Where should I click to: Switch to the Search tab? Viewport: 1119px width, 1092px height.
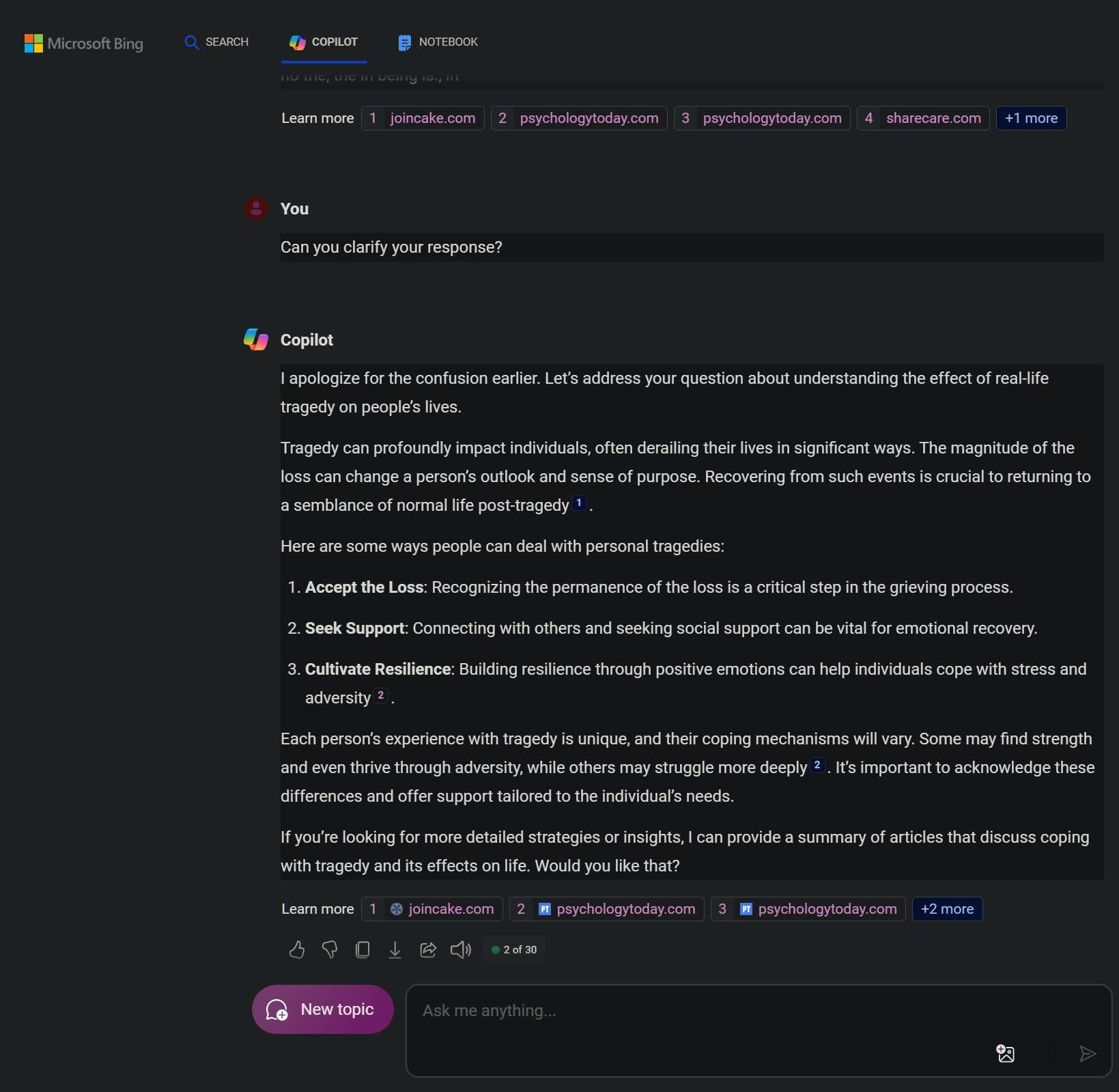click(216, 42)
